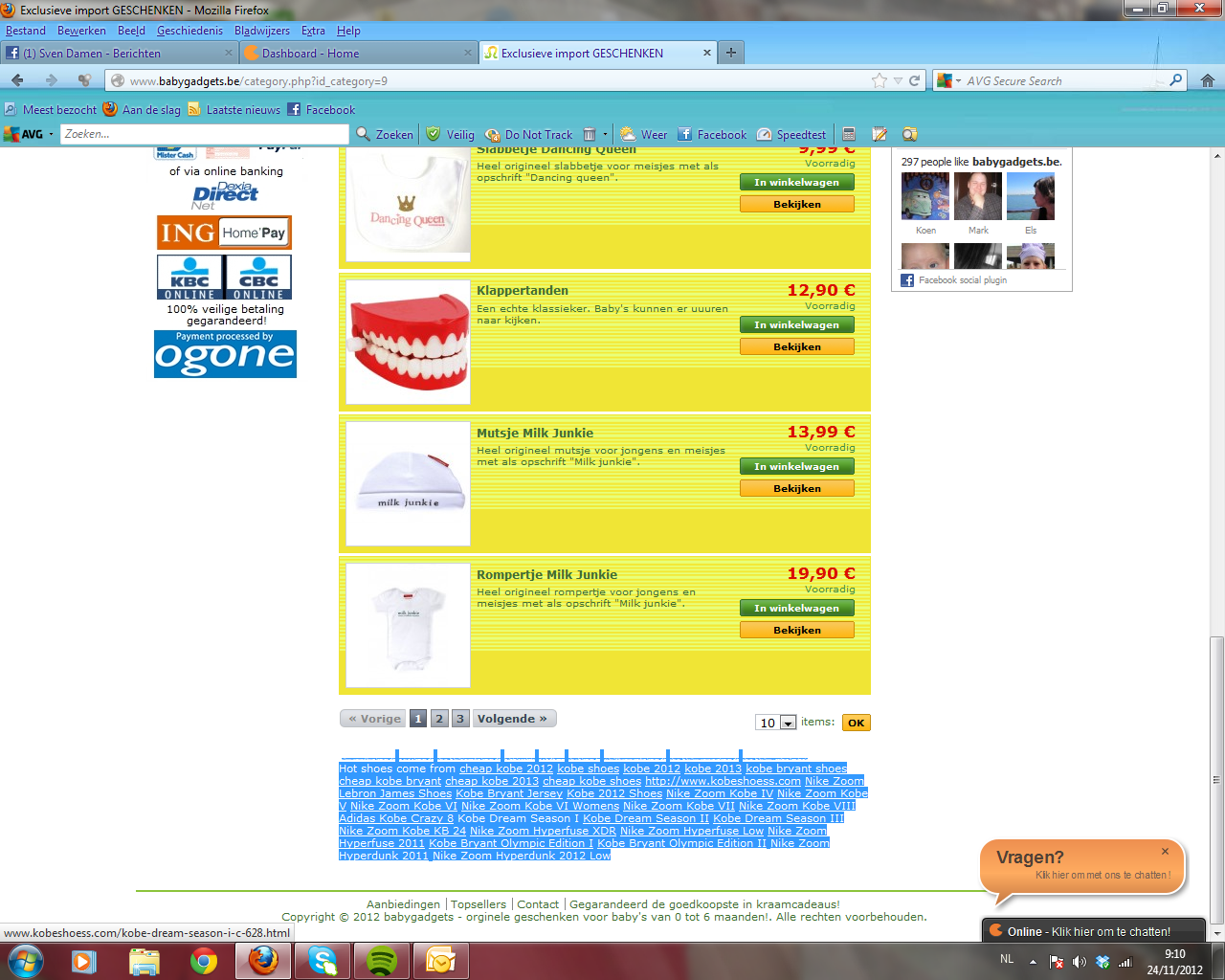Viewport: 1225px width, 980px height.
Task: Confirm items per page with OK button
Action: pos(857,723)
